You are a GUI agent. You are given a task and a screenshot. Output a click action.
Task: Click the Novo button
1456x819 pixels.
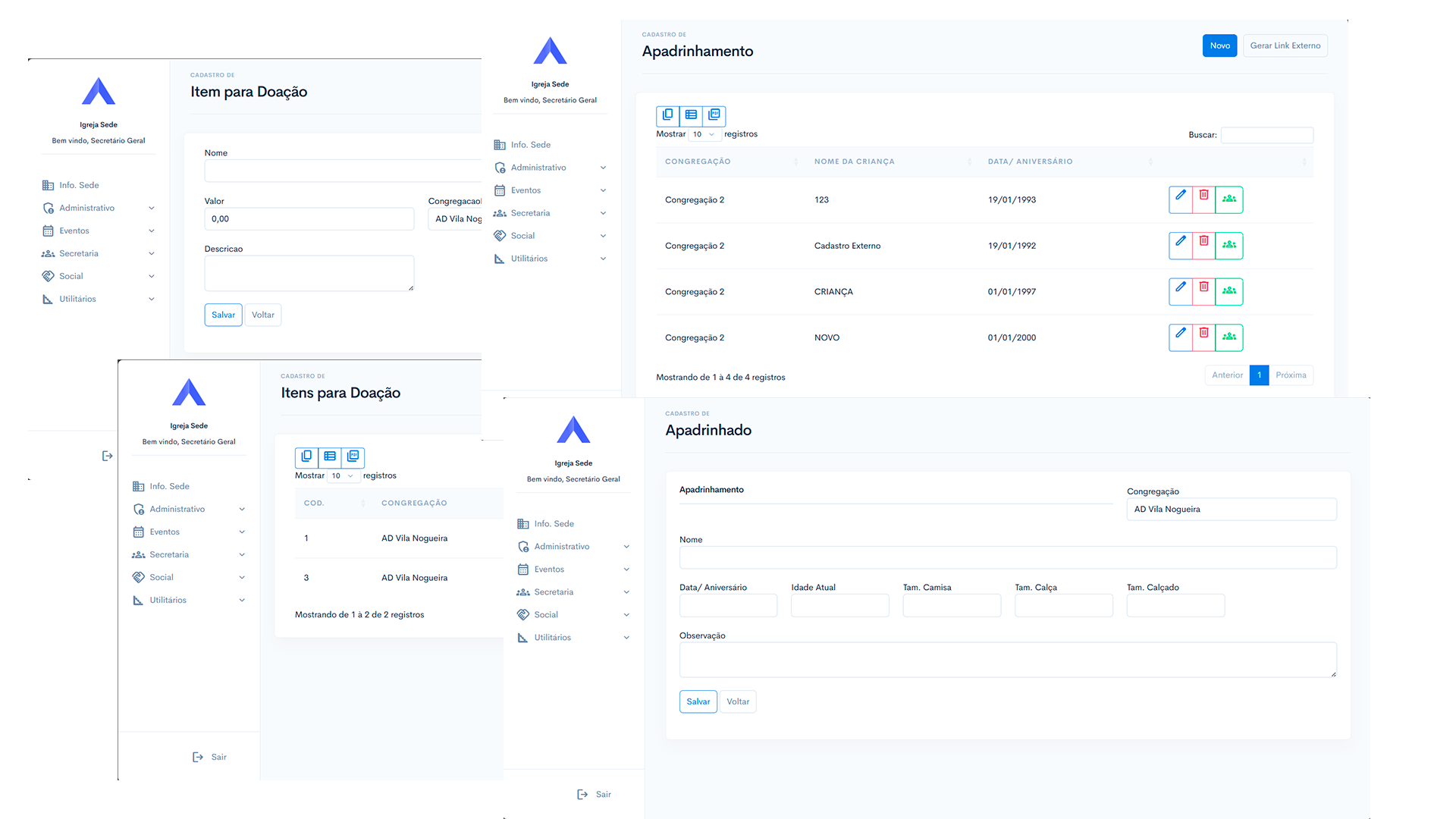1219,45
